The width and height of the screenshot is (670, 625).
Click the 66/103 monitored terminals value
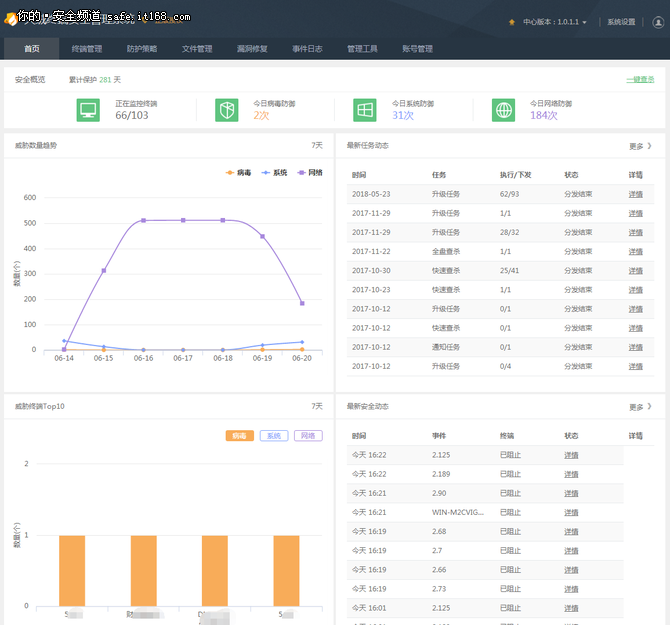[x=132, y=115]
